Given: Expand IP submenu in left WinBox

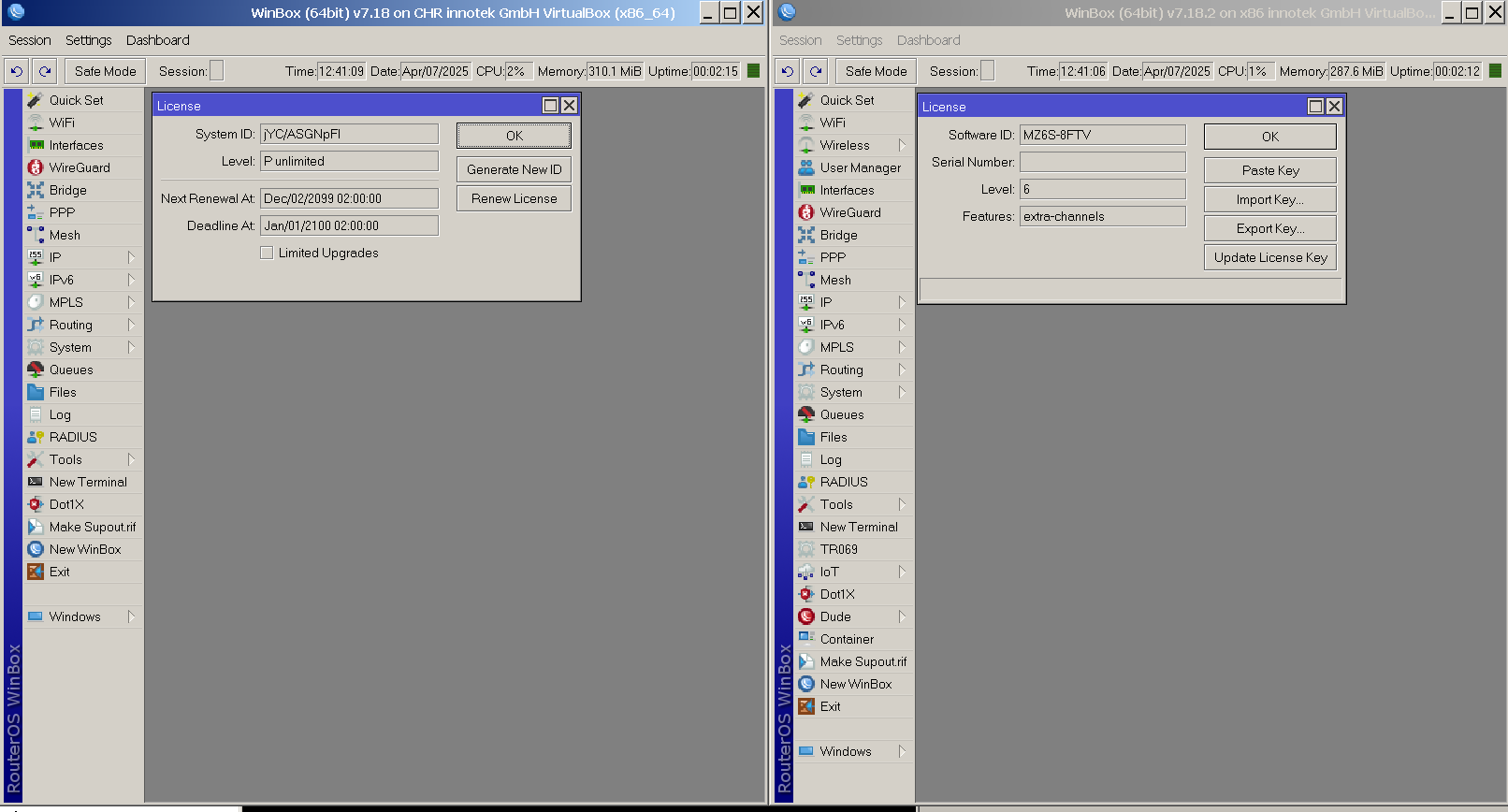Looking at the screenshot, I should 131,257.
